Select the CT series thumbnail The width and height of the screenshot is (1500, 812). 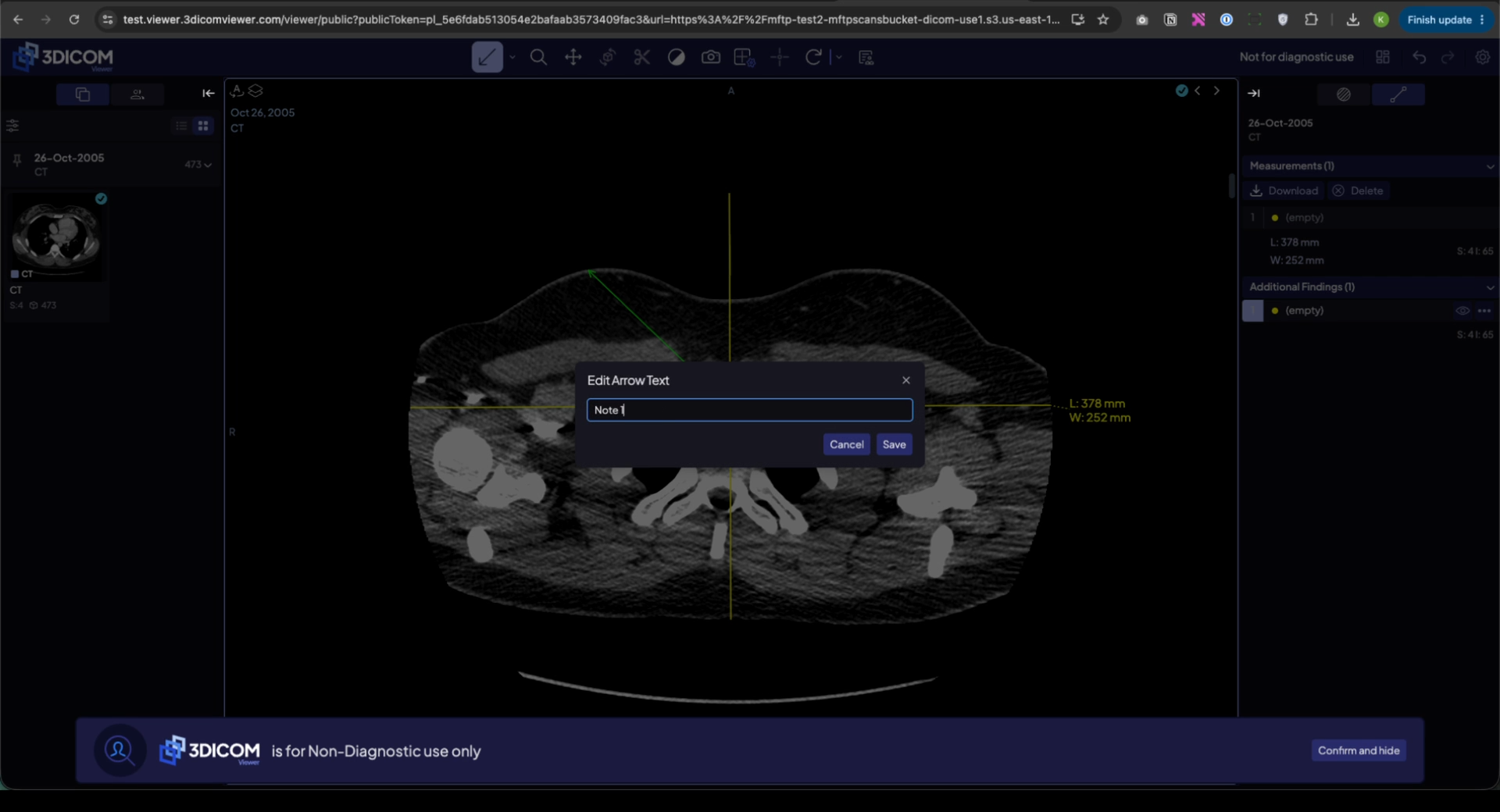click(x=56, y=237)
